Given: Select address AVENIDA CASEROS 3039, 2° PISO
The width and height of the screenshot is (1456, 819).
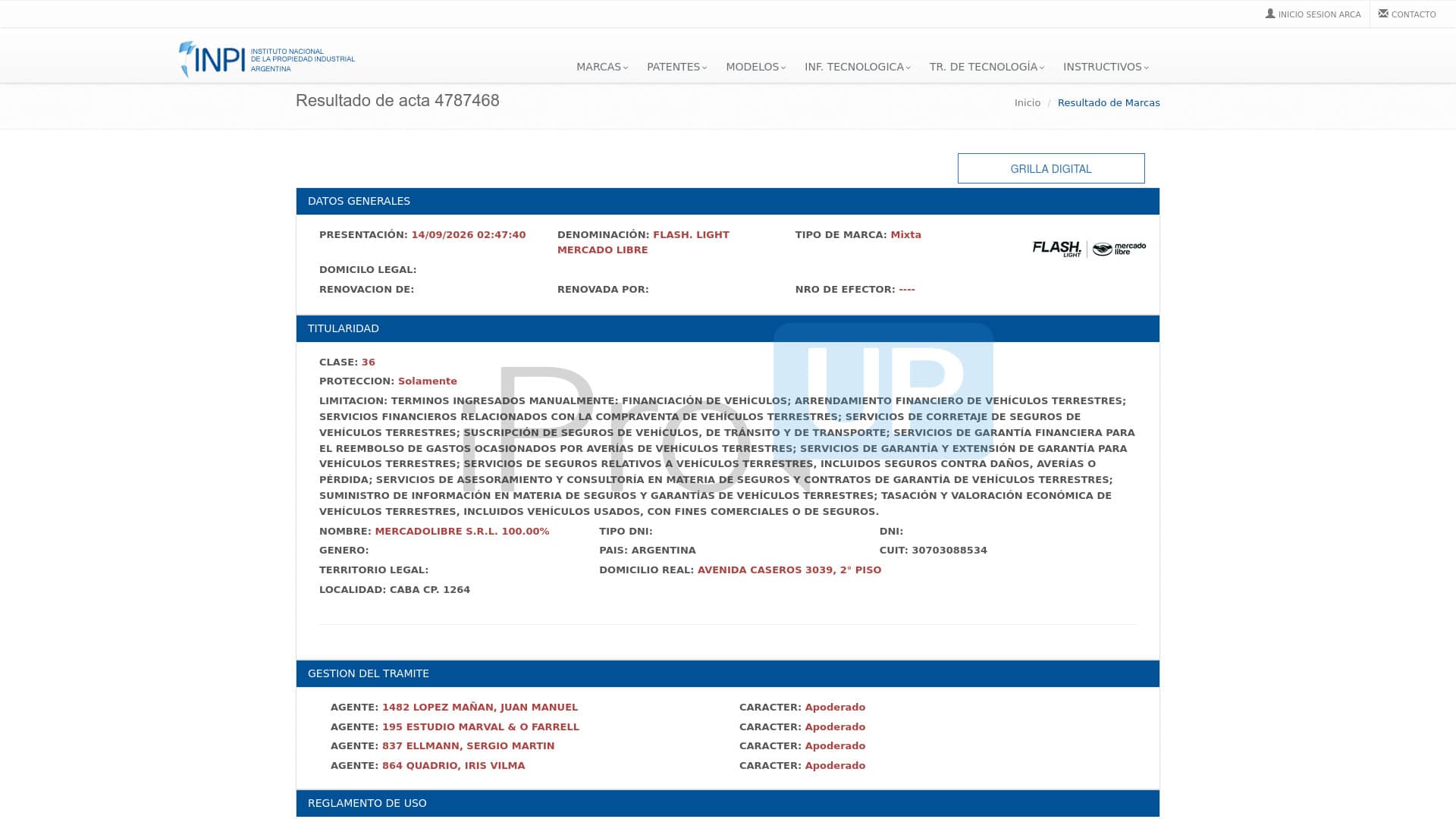Looking at the screenshot, I should pos(789,570).
